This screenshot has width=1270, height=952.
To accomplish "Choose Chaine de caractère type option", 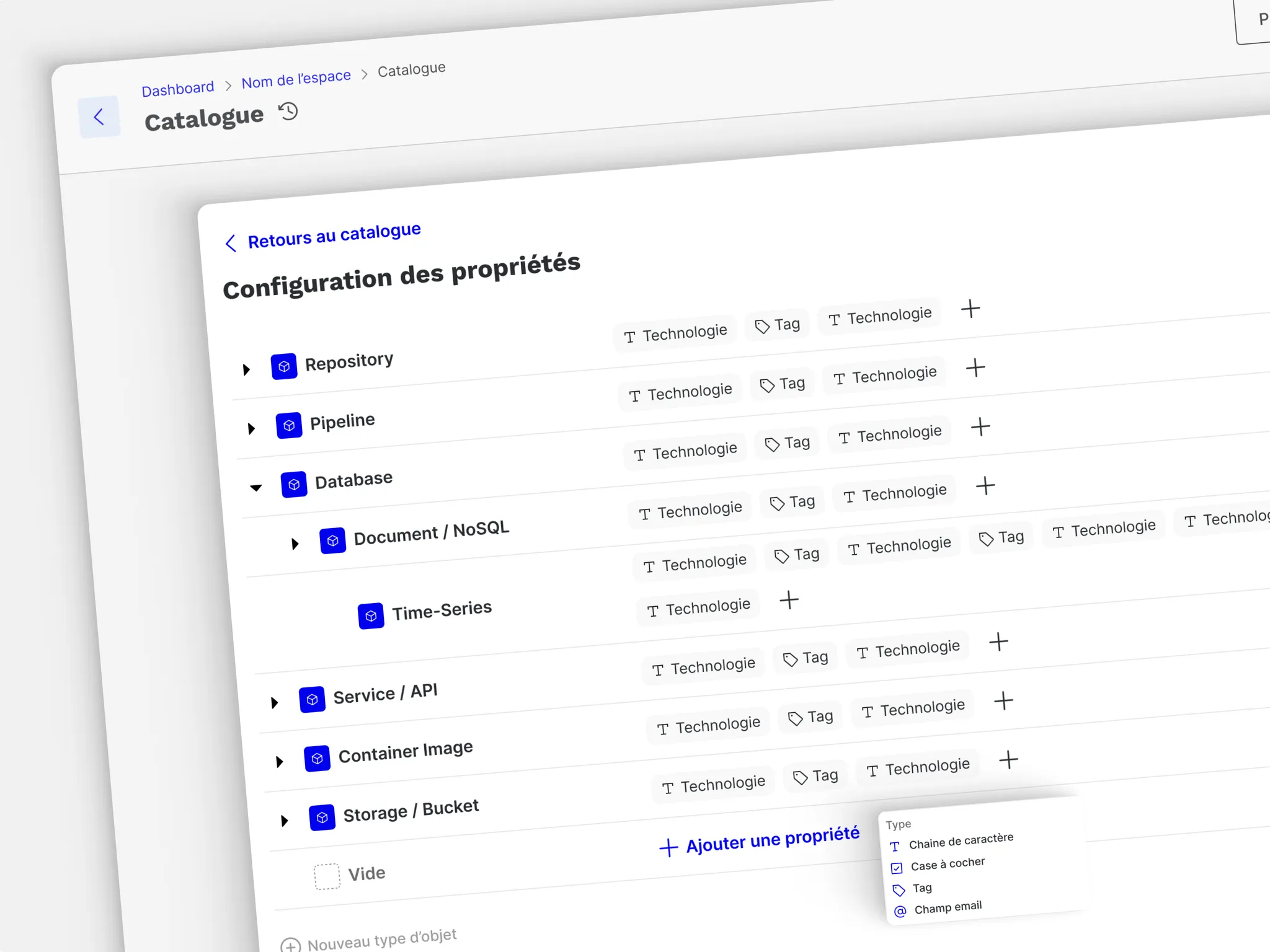I will coord(952,842).
